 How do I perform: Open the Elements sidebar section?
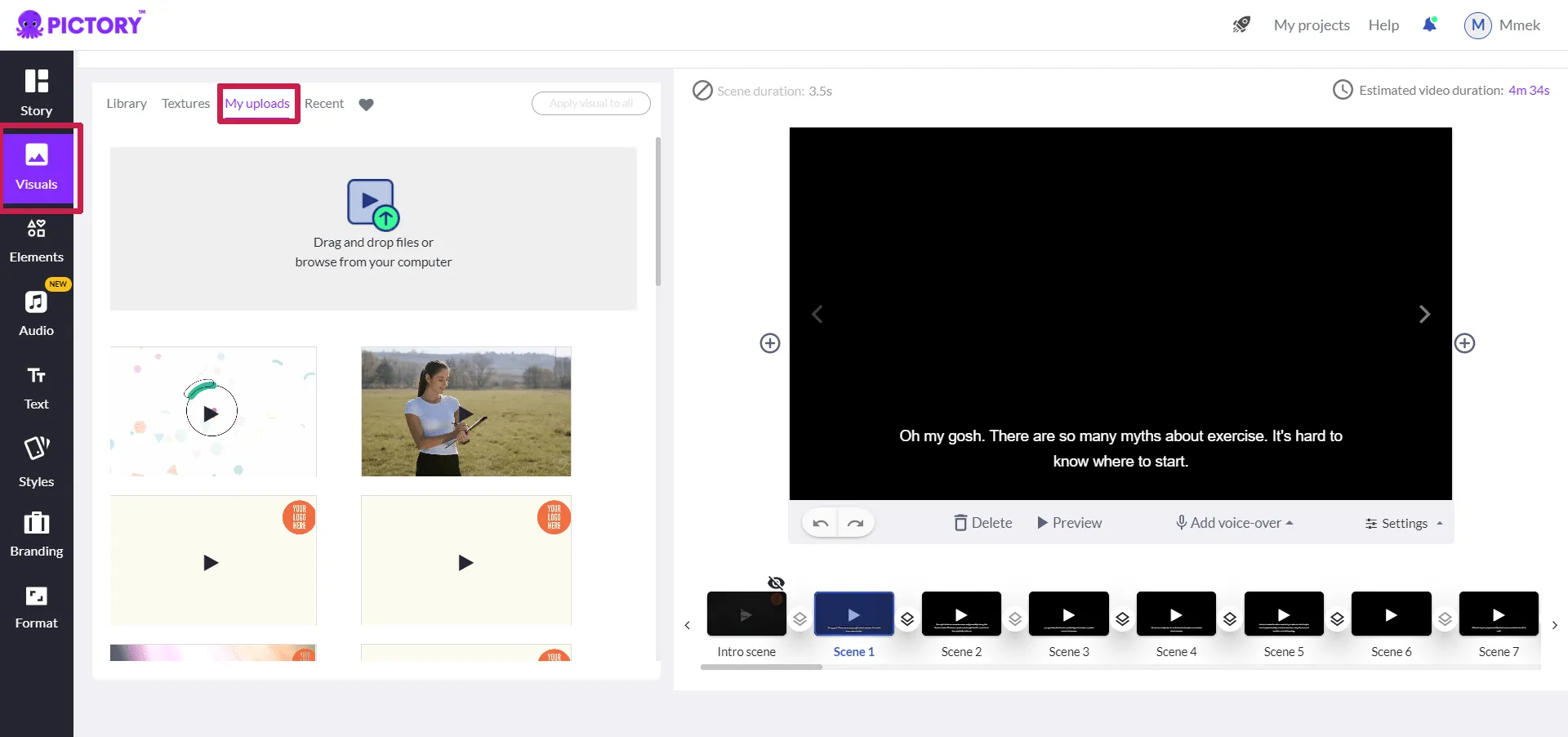(x=36, y=241)
